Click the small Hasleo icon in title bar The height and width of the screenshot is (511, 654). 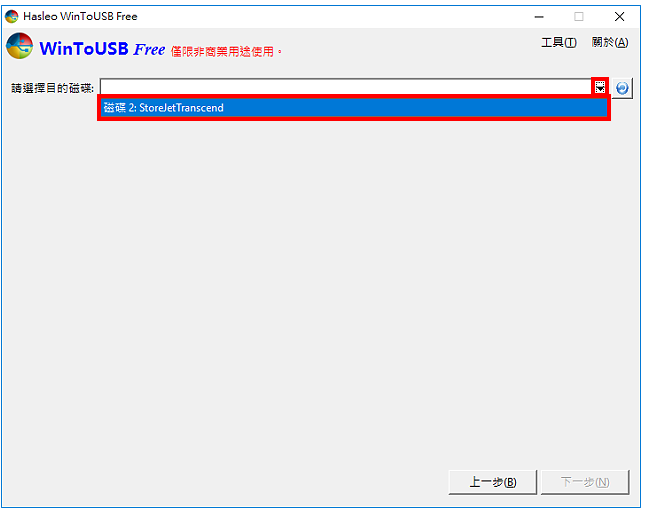12,16
